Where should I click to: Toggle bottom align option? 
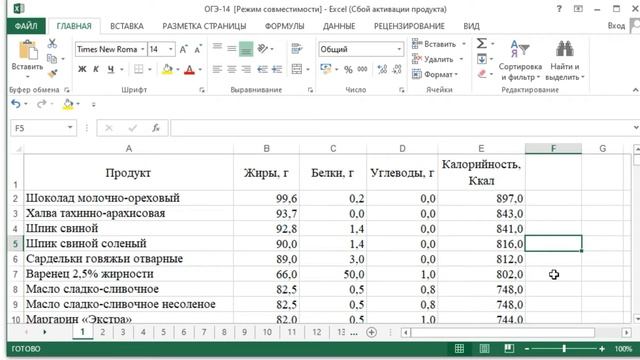[x=246, y=49]
